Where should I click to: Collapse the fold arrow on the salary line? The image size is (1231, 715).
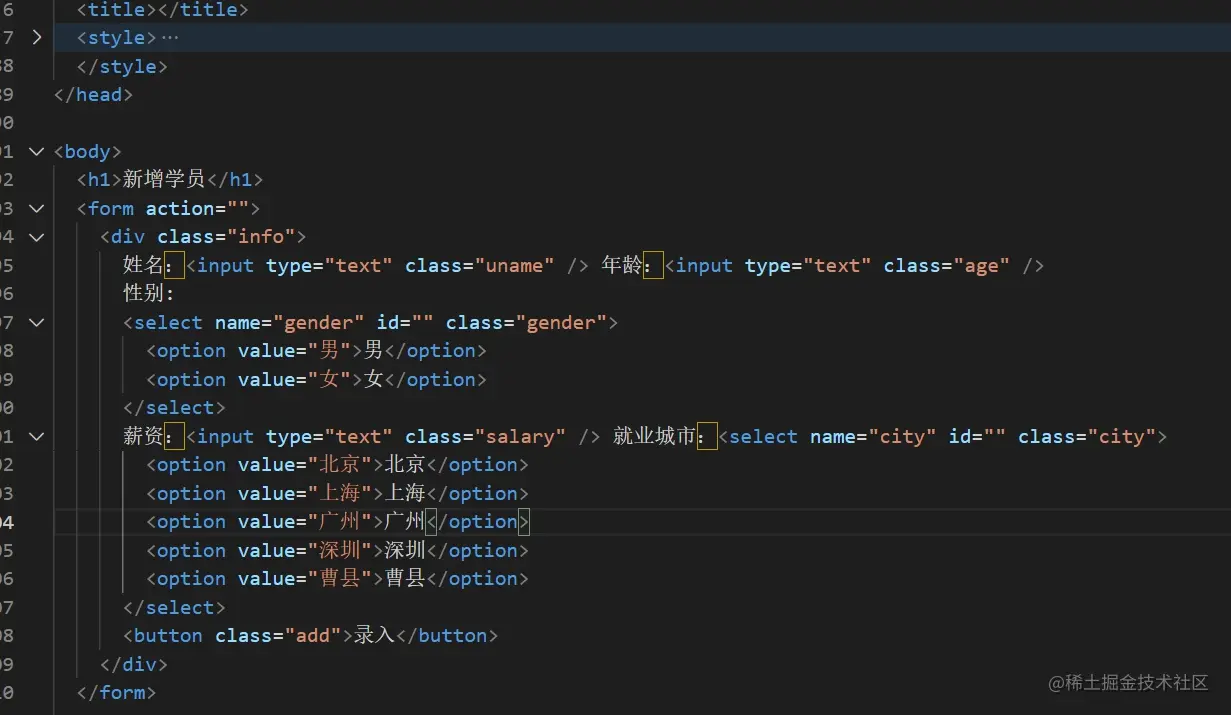click(x=37, y=437)
